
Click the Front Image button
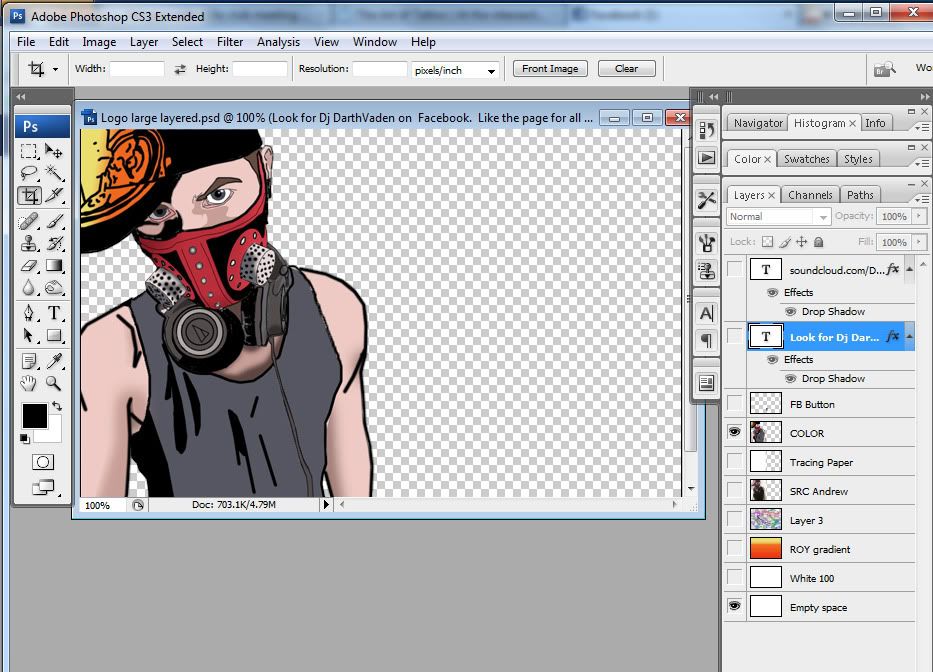tap(550, 68)
